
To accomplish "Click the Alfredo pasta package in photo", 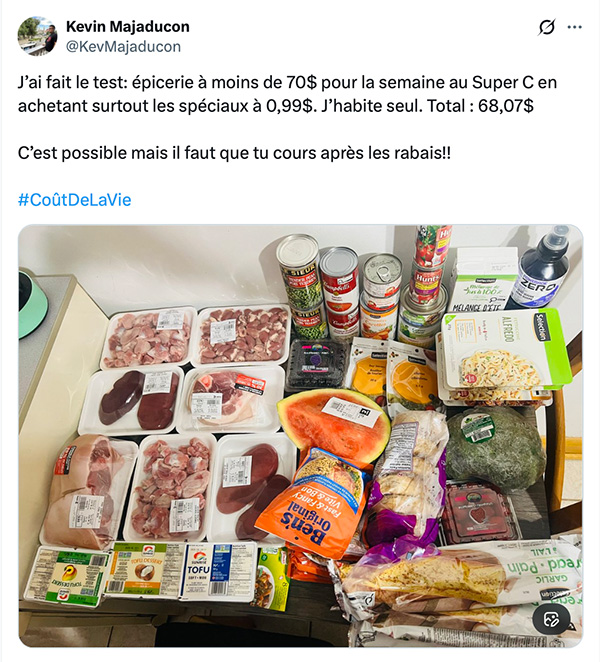I will pos(504,350).
